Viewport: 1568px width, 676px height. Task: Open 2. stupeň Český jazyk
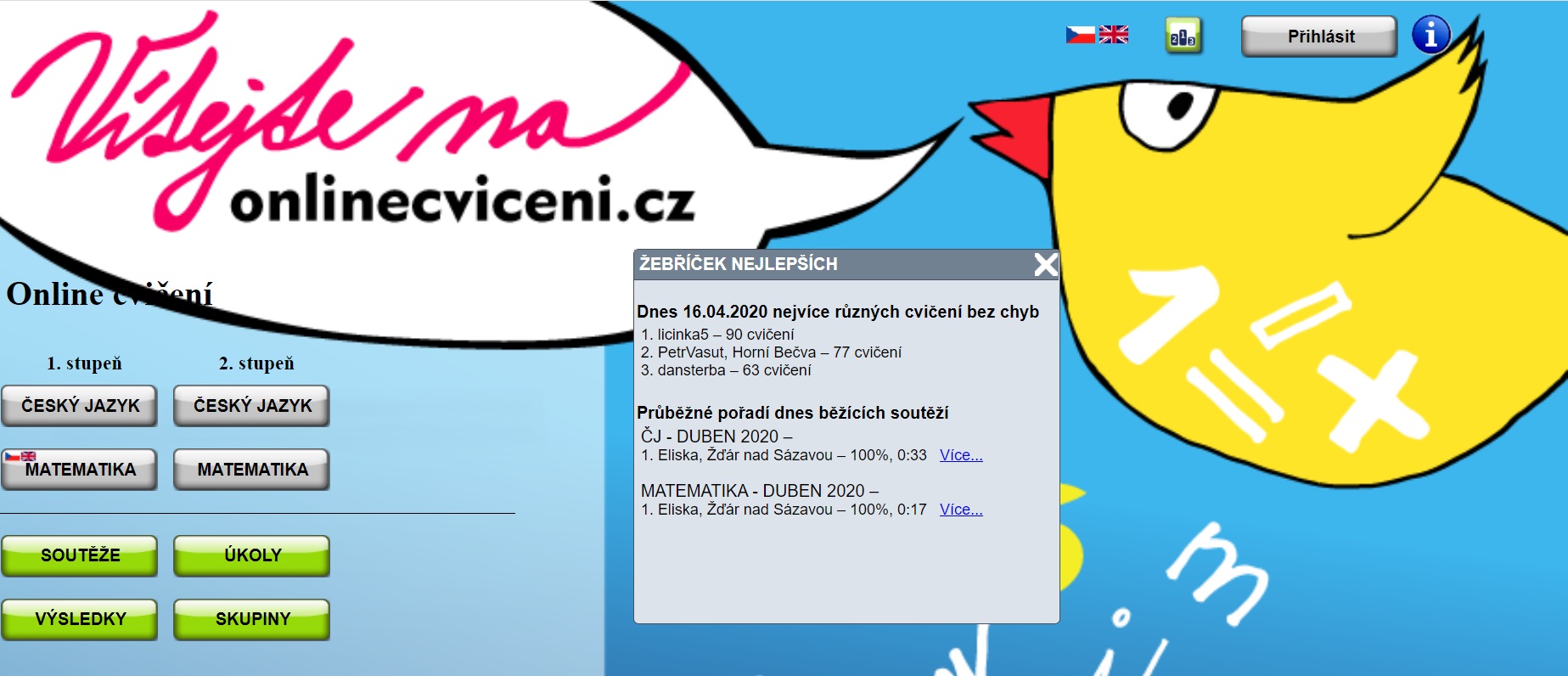tap(252, 406)
